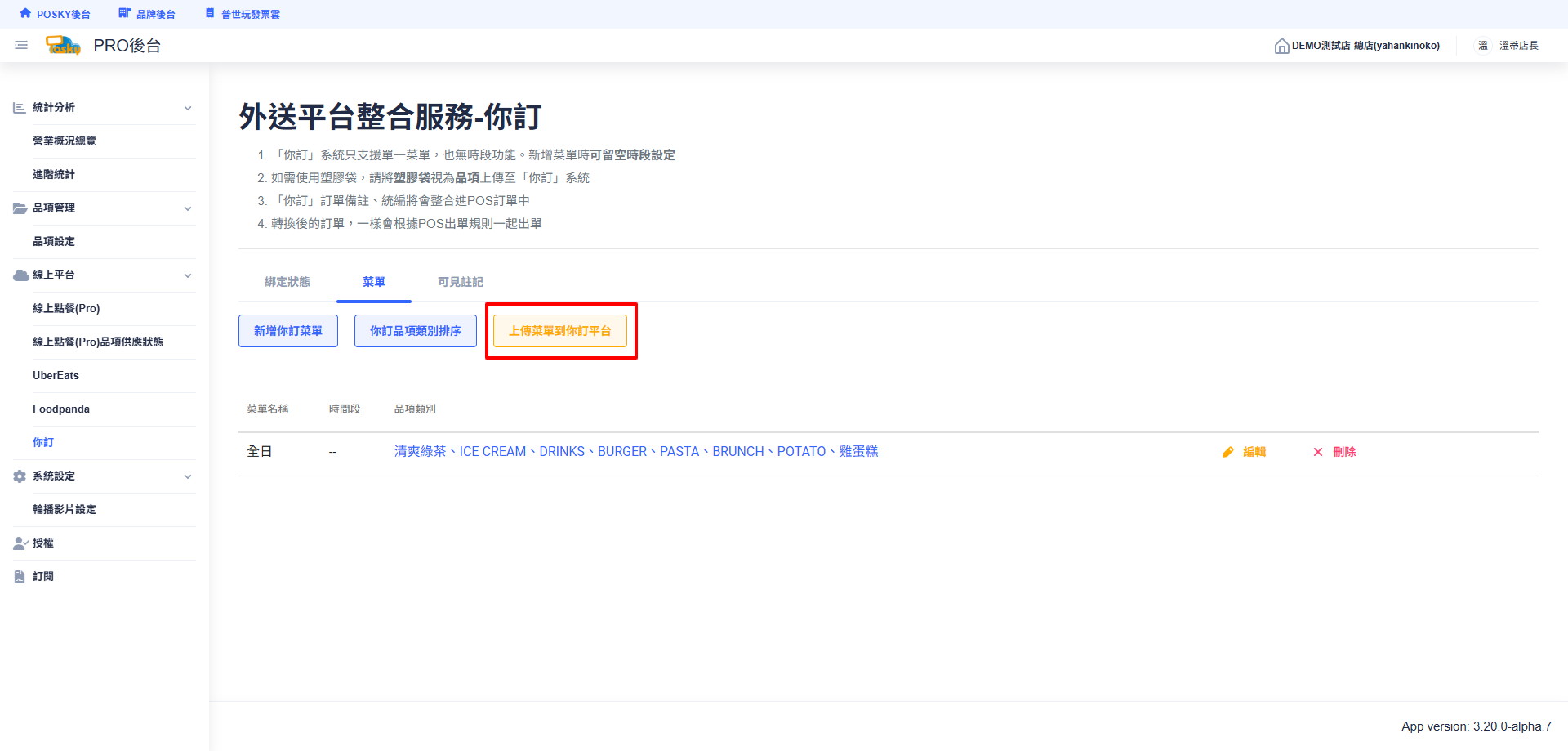Screen dimensions: 1568x751
Task: Toggle the hamburger sidebar menu icon
Action: coord(21,45)
